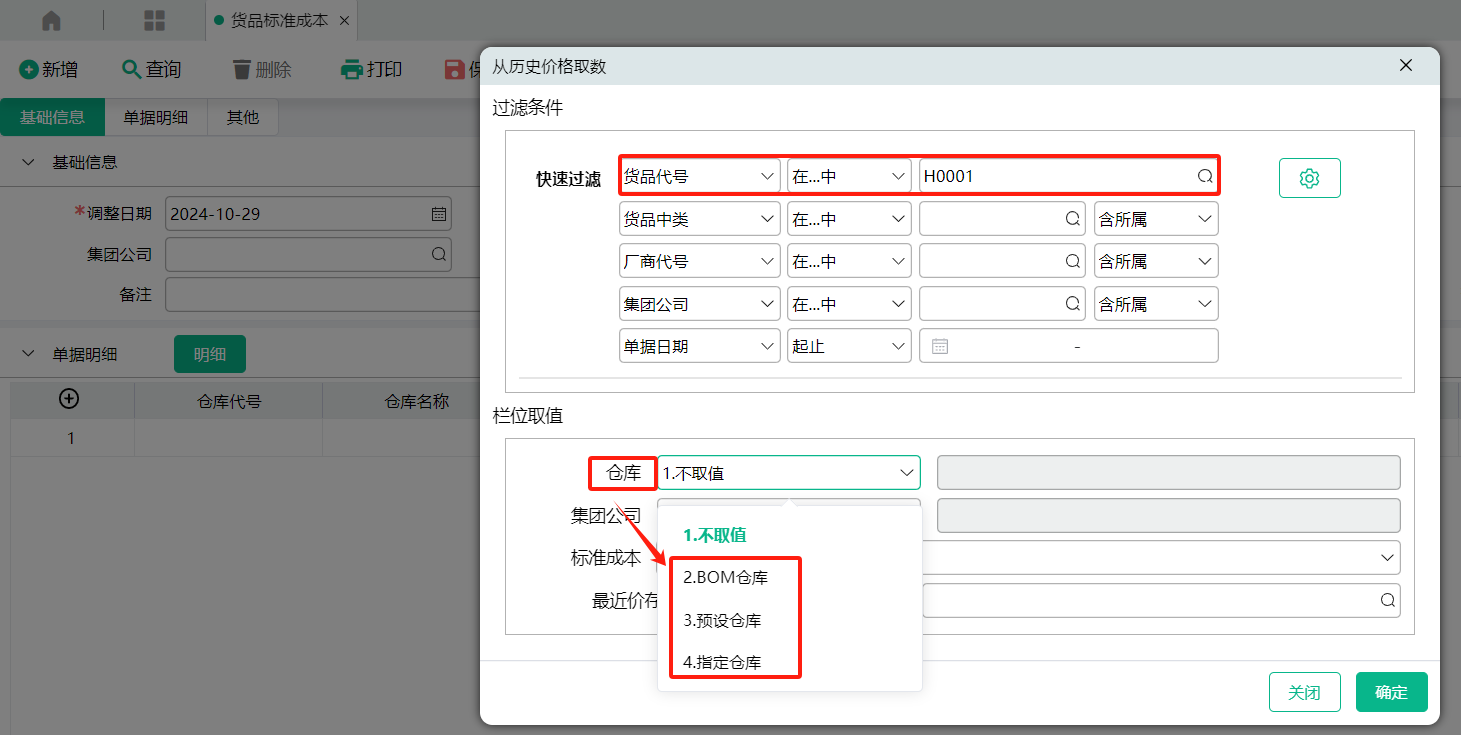
Task: Open the 含所属 dropdown in the 厂商代号 row
Action: click(x=1156, y=262)
